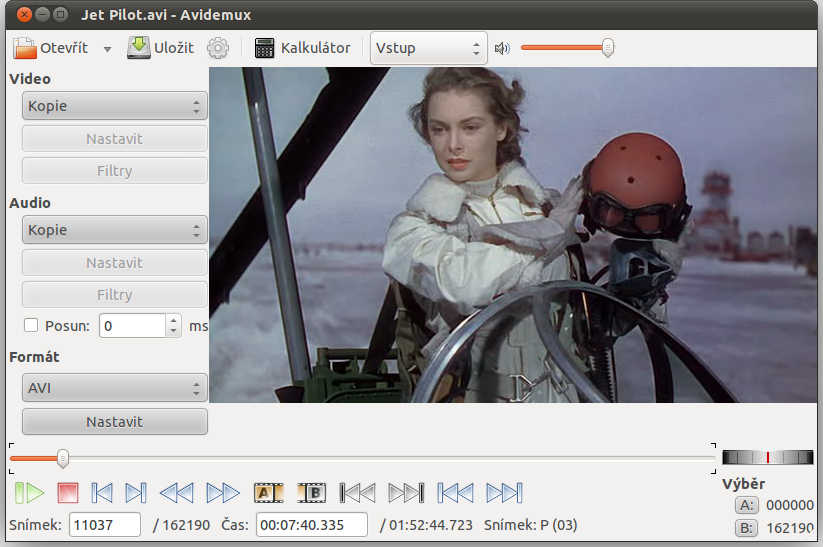The width and height of the screenshot is (823, 547).
Task: Click the frame type 'Snímek: P (03)' text
Action: (530, 525)
